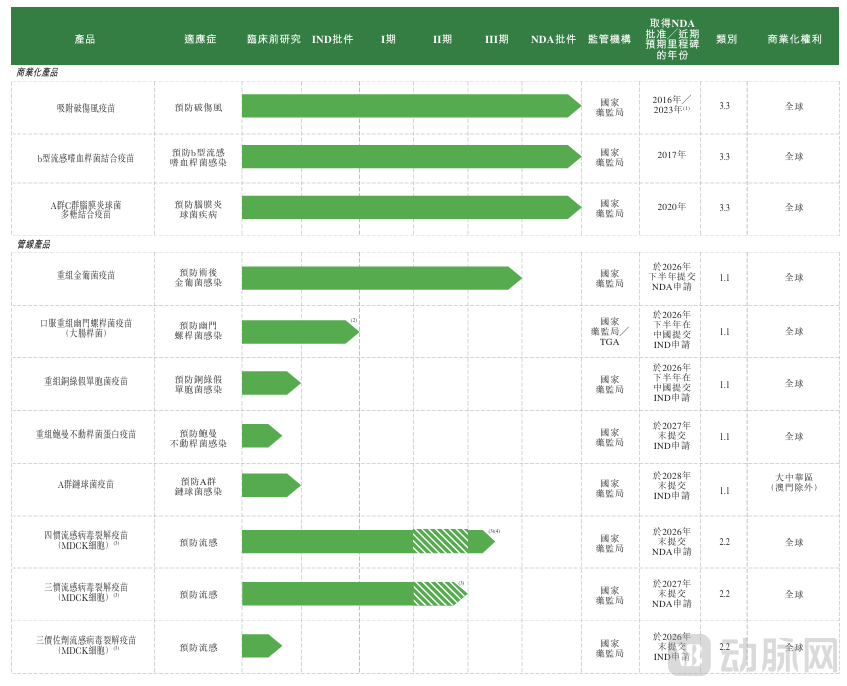
Task: Select product name b型流感嗜血桿菌結合疫苗
Action: [85, 158]
